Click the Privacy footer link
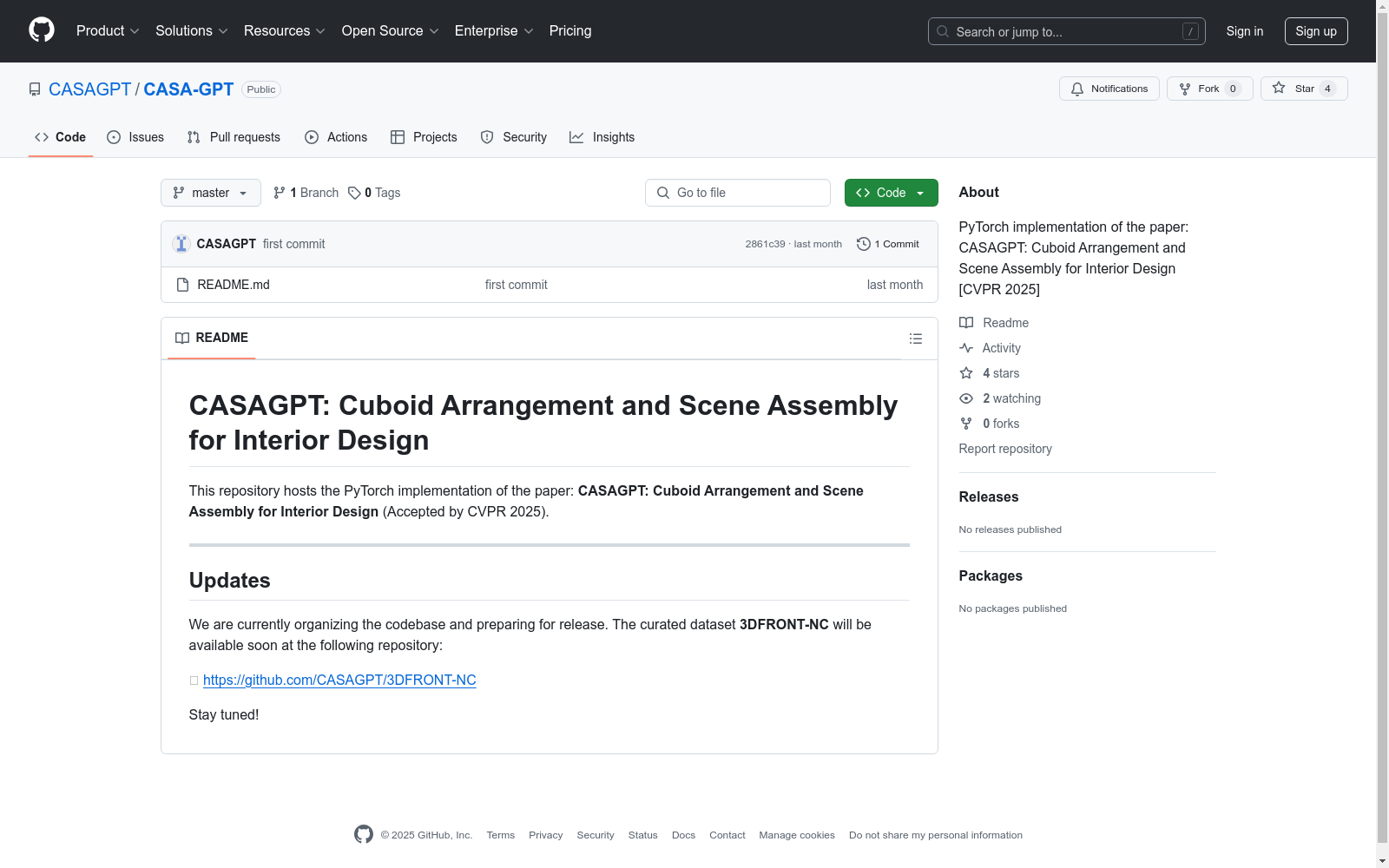Viewport: 1389px width, 868px height. (x=546, y=835)
